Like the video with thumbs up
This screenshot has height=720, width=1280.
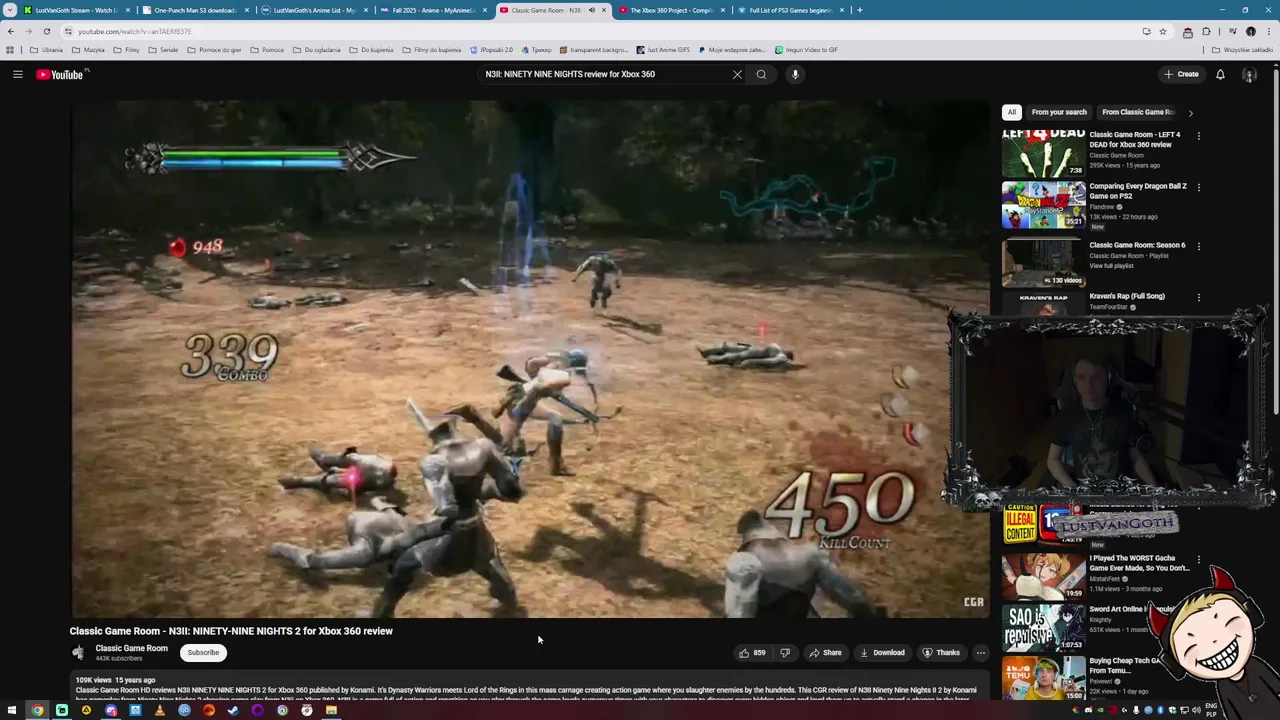point(752,653)
